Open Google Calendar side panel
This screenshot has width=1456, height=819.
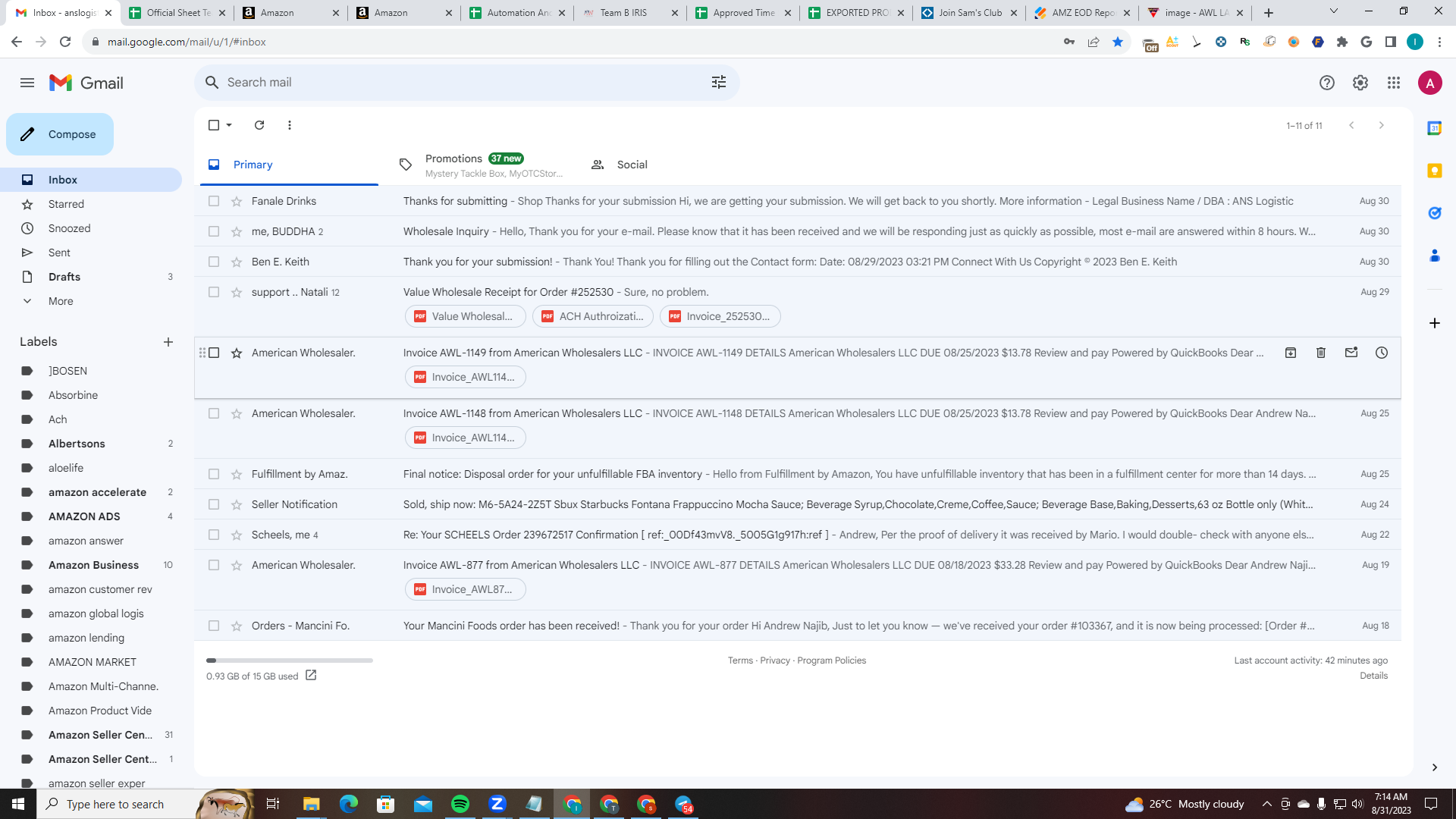click(1435, 128)
